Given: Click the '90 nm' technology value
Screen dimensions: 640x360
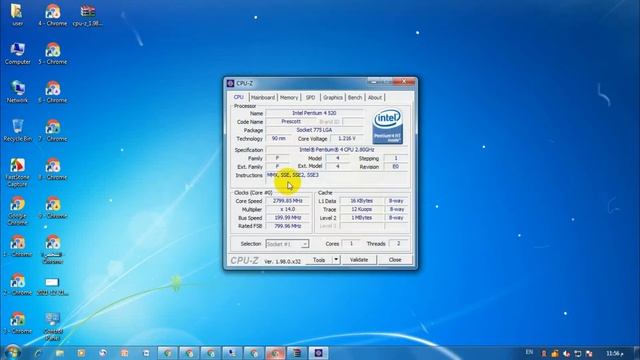Looking at the screenshot, I should click(279, 139).
